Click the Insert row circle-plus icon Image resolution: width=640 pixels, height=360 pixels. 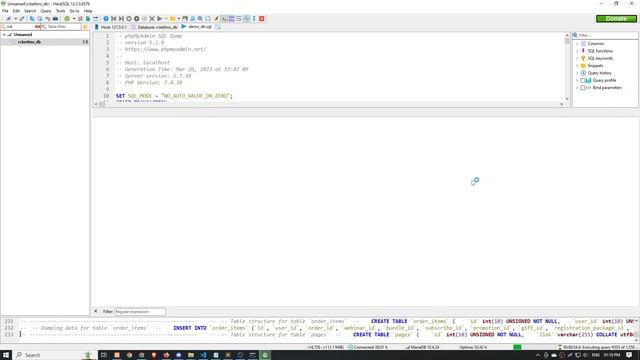129,19
